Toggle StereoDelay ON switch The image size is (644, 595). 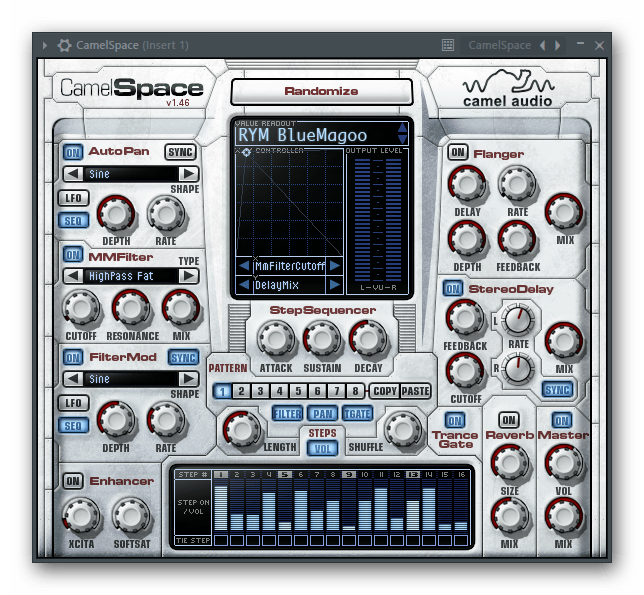453,289
